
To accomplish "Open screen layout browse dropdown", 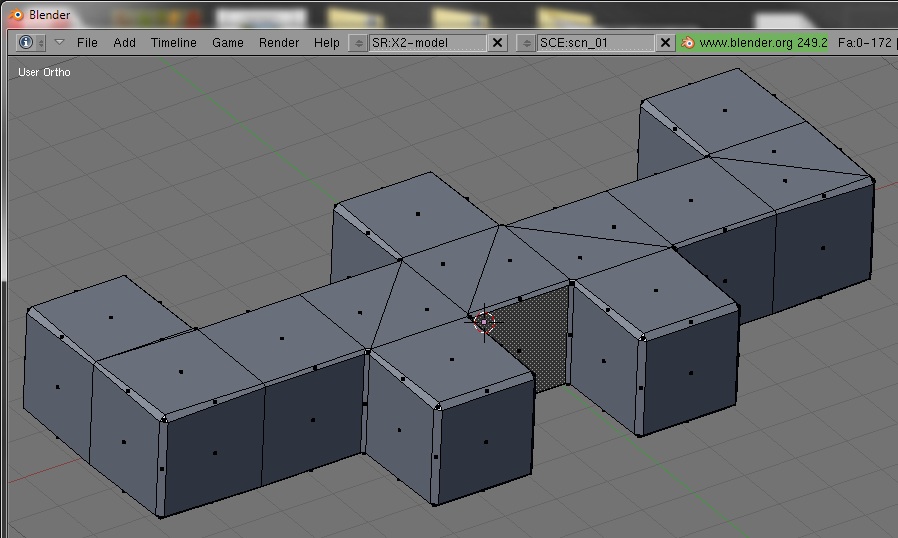I will (359, 43).
